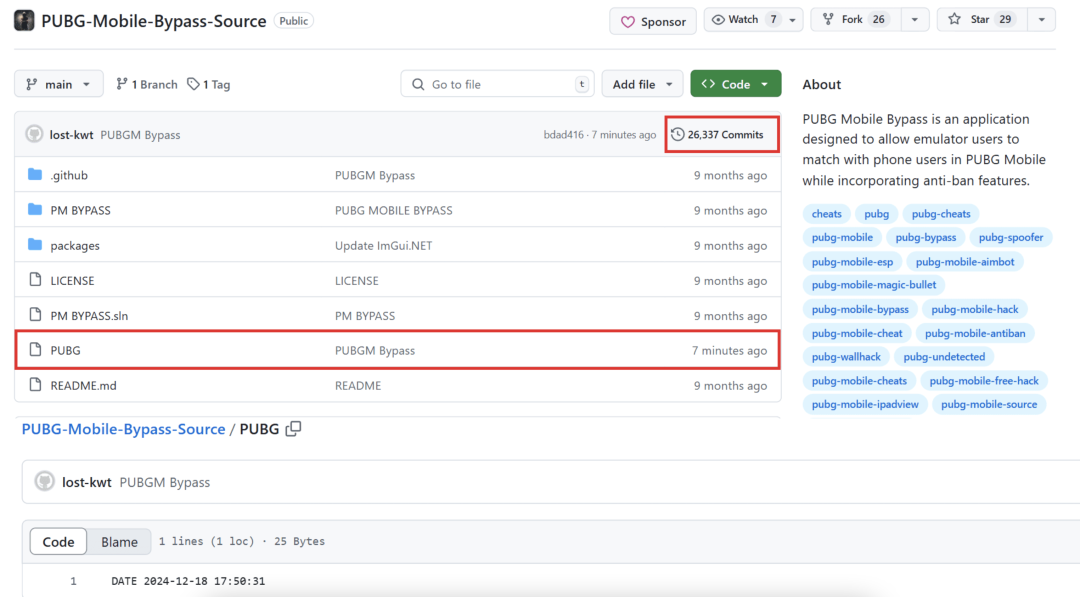Click the PUBG file icon
Viewport: 1080px width, 597px height.
coord(35,349)
